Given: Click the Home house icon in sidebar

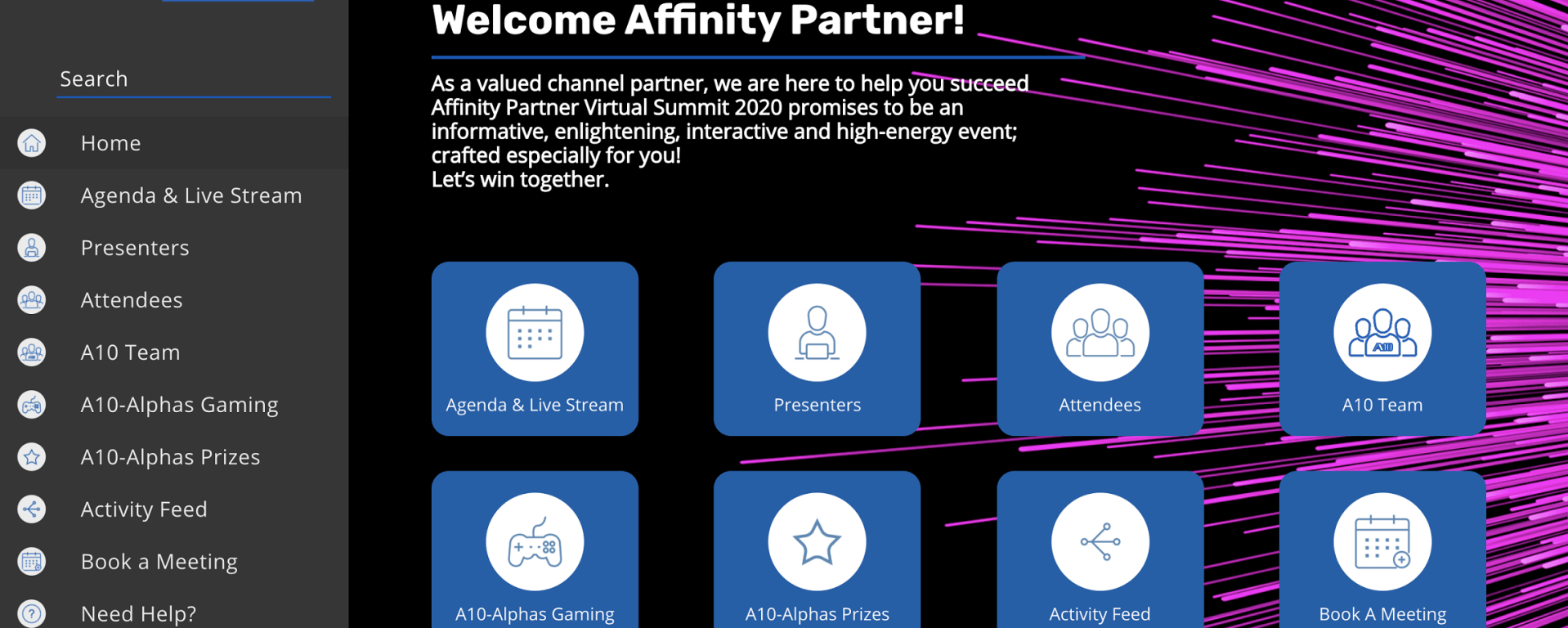Looking at the screenshot, I should click(32, 143).
